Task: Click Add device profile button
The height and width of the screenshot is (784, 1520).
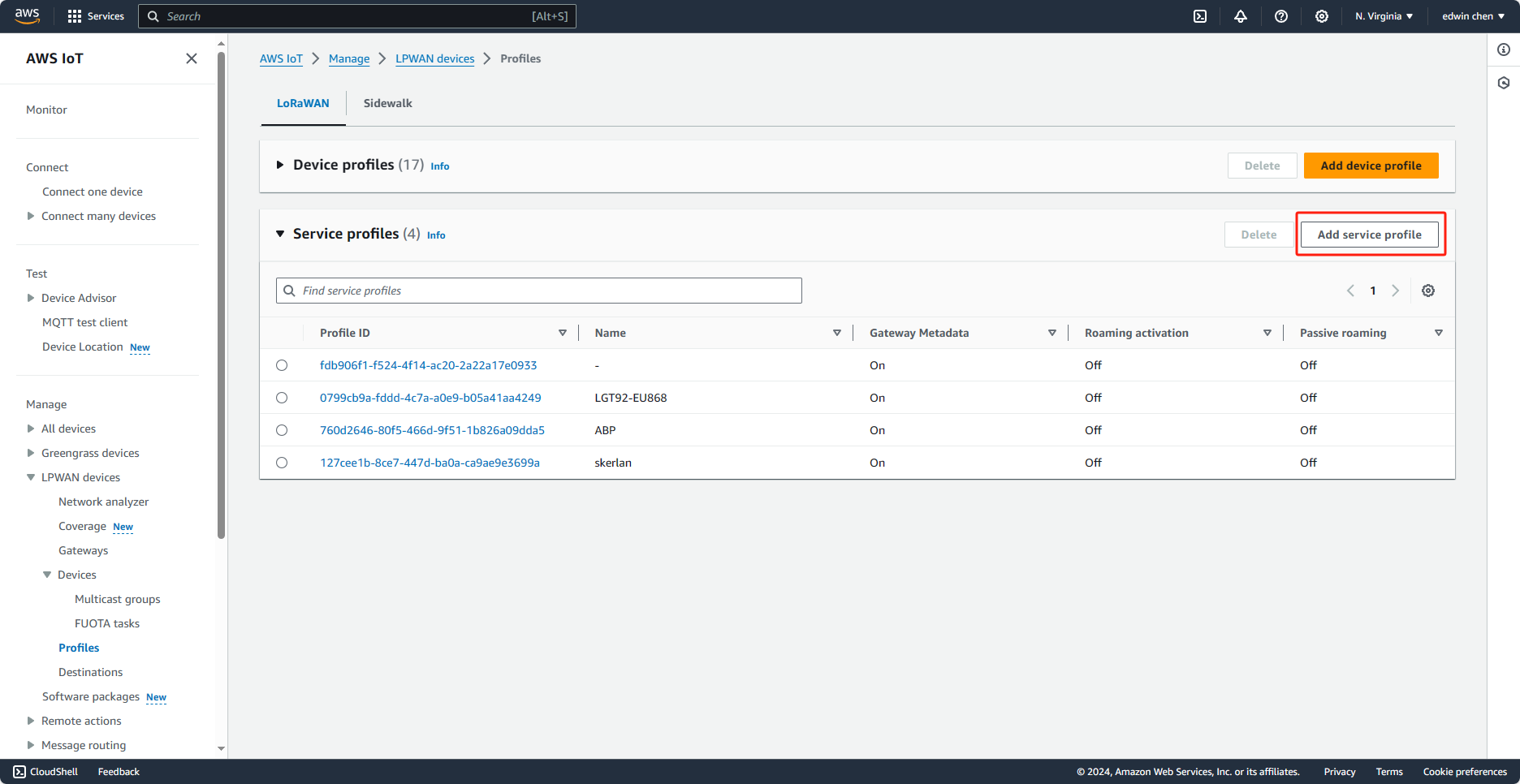Action: (1371, 166)
